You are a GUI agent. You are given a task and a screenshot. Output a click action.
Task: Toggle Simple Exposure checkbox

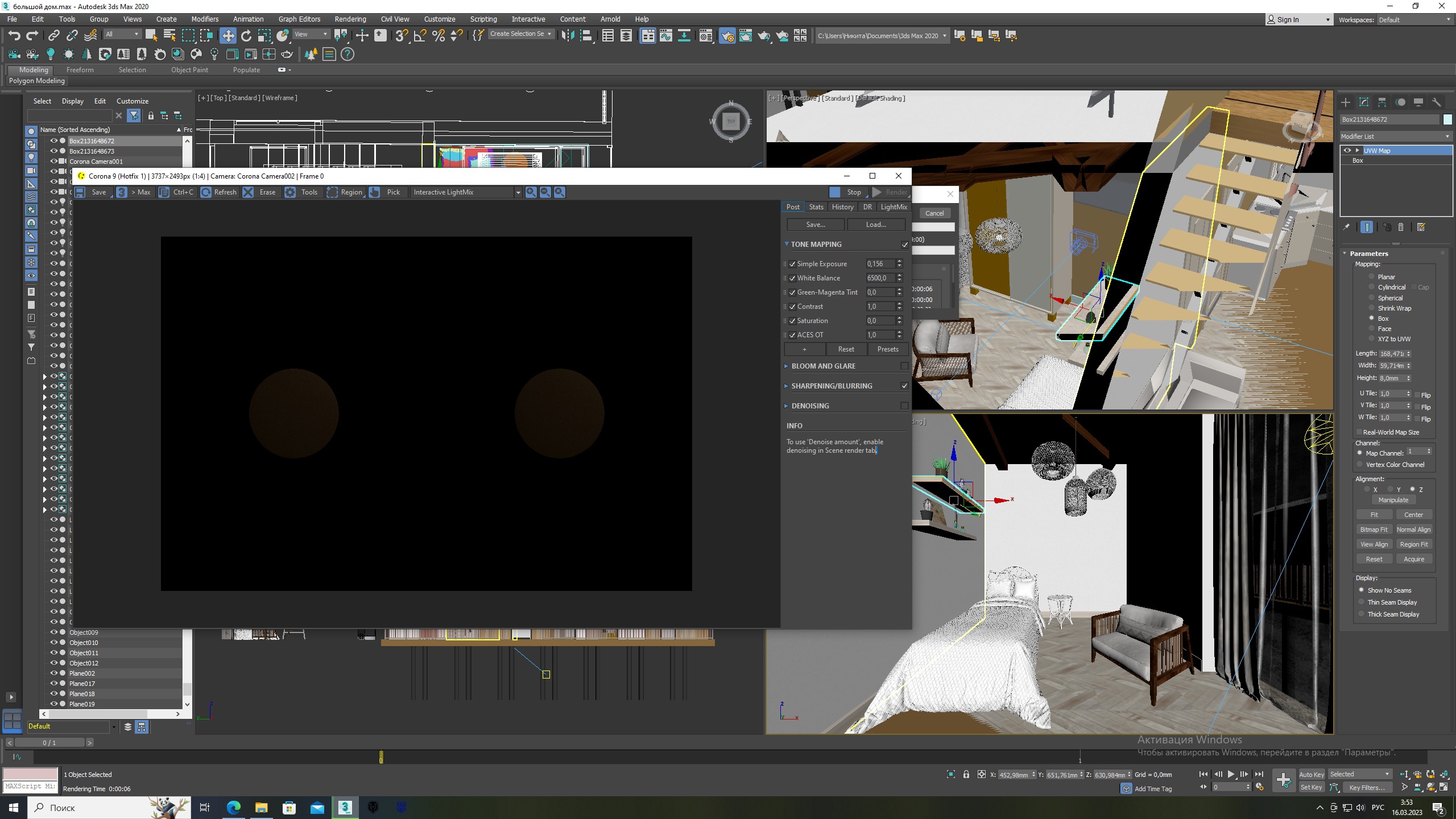792,264
